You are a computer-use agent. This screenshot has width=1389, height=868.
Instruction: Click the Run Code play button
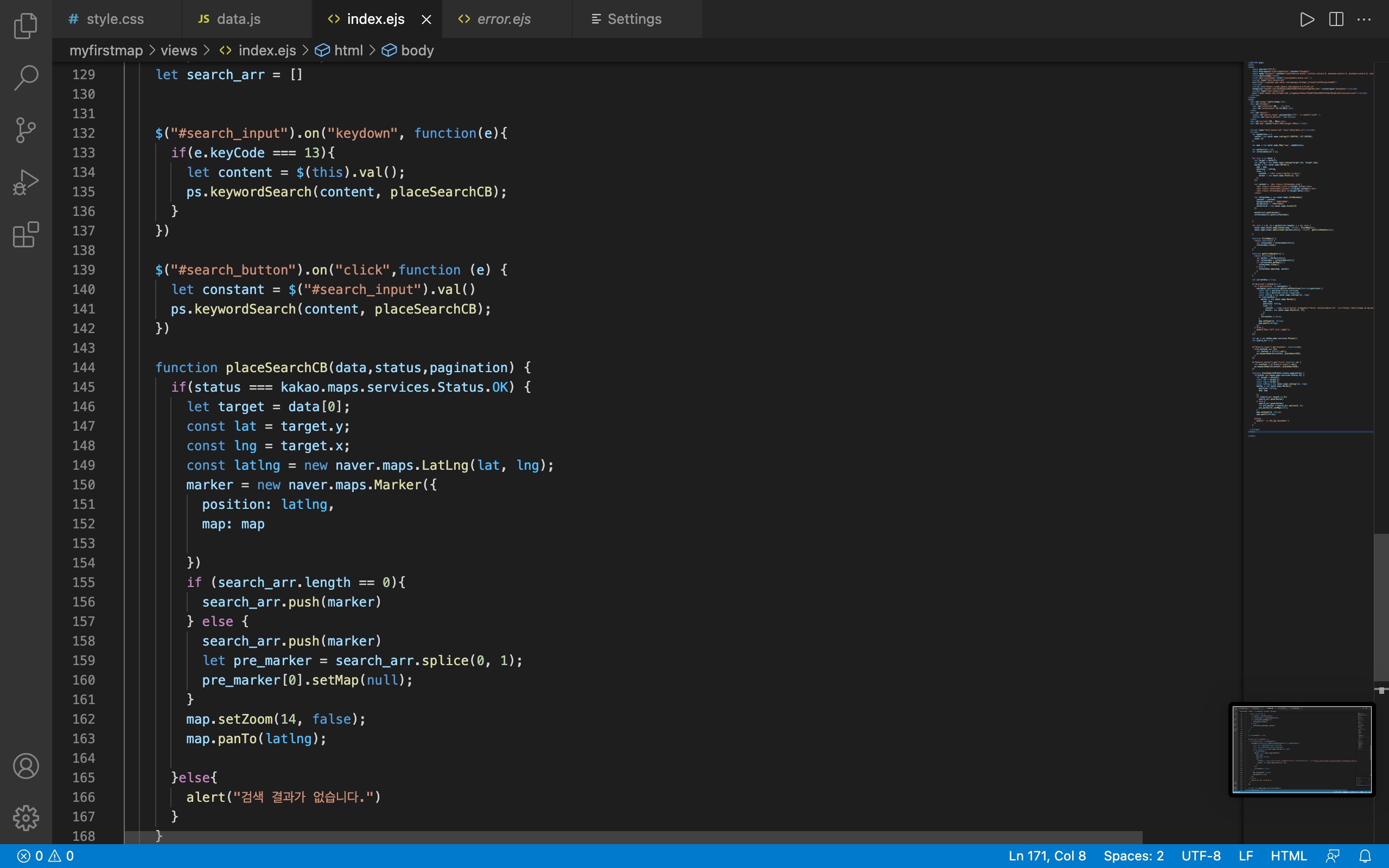[1307, 19]
